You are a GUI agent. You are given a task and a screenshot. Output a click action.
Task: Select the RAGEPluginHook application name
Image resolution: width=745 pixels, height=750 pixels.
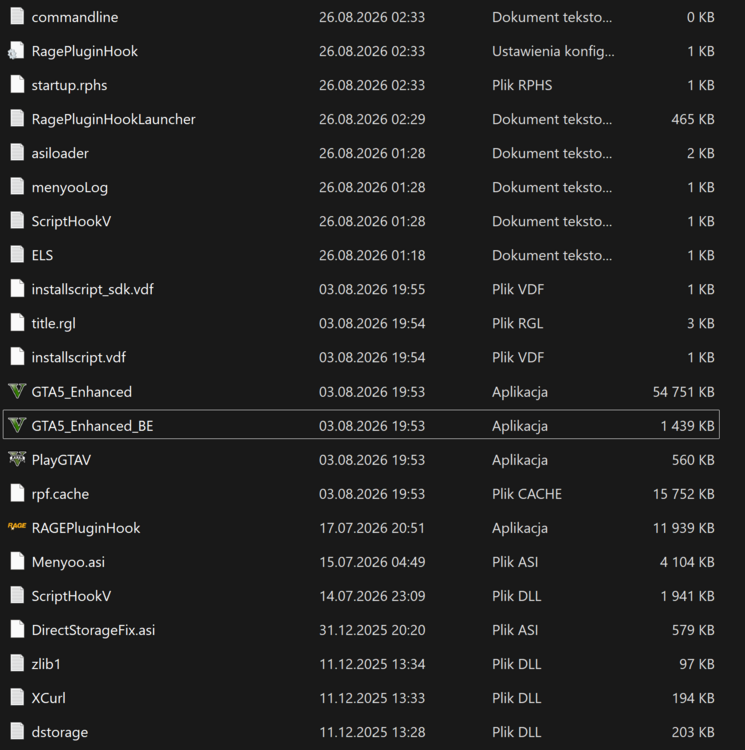click(86, 528)
